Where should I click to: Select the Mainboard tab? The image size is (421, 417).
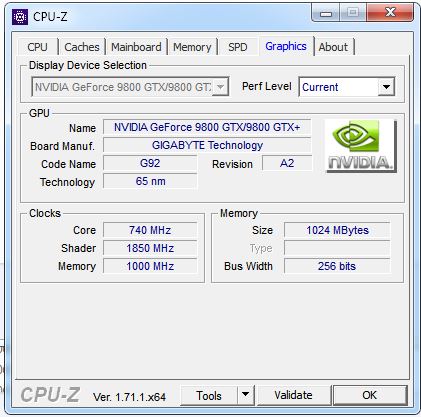point(136,47)
